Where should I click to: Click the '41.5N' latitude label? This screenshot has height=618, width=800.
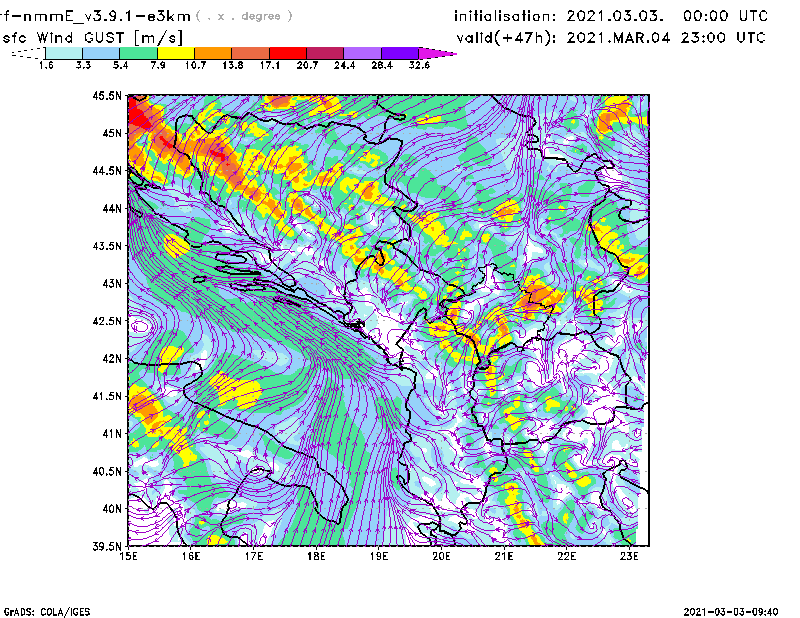(x=108, y=396)
